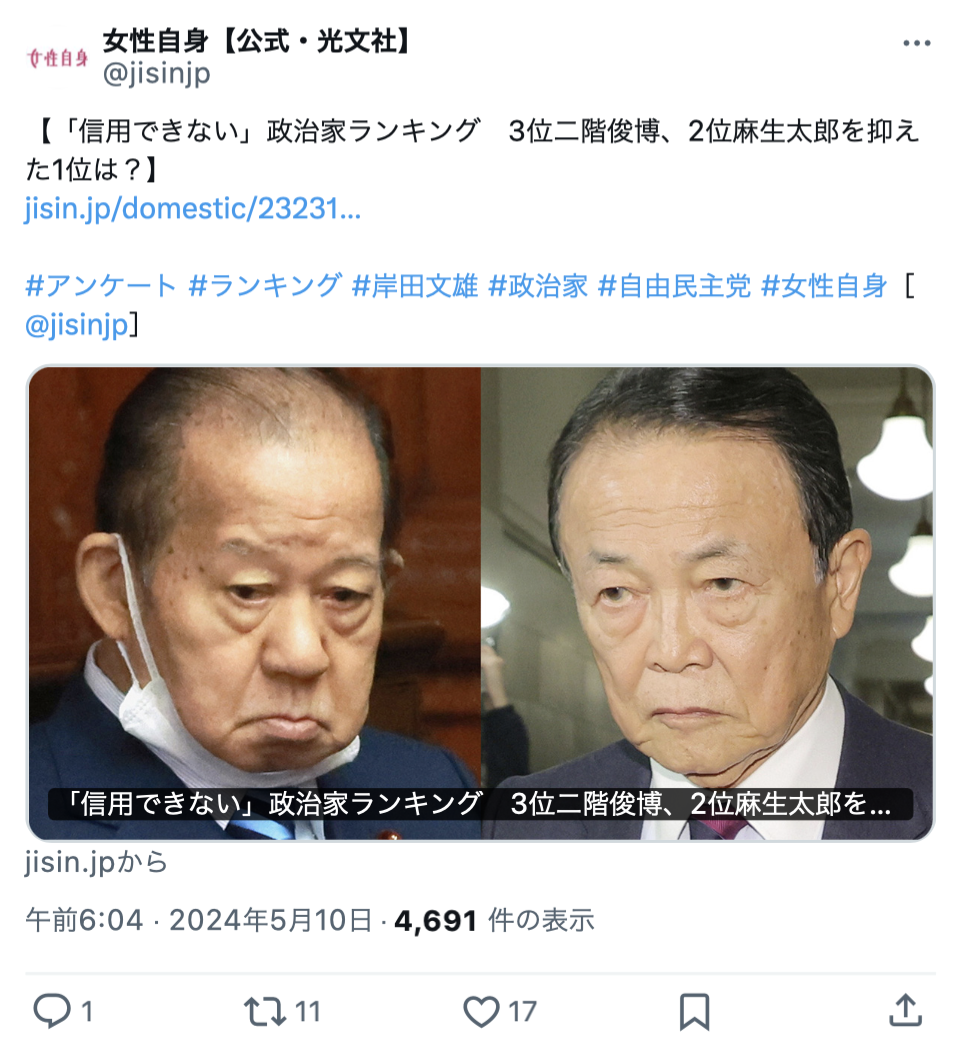The width and height of the screenshot is (960, 1044).
Task: Open the jisin.jp/domestic article link
Action: point(193,208)
